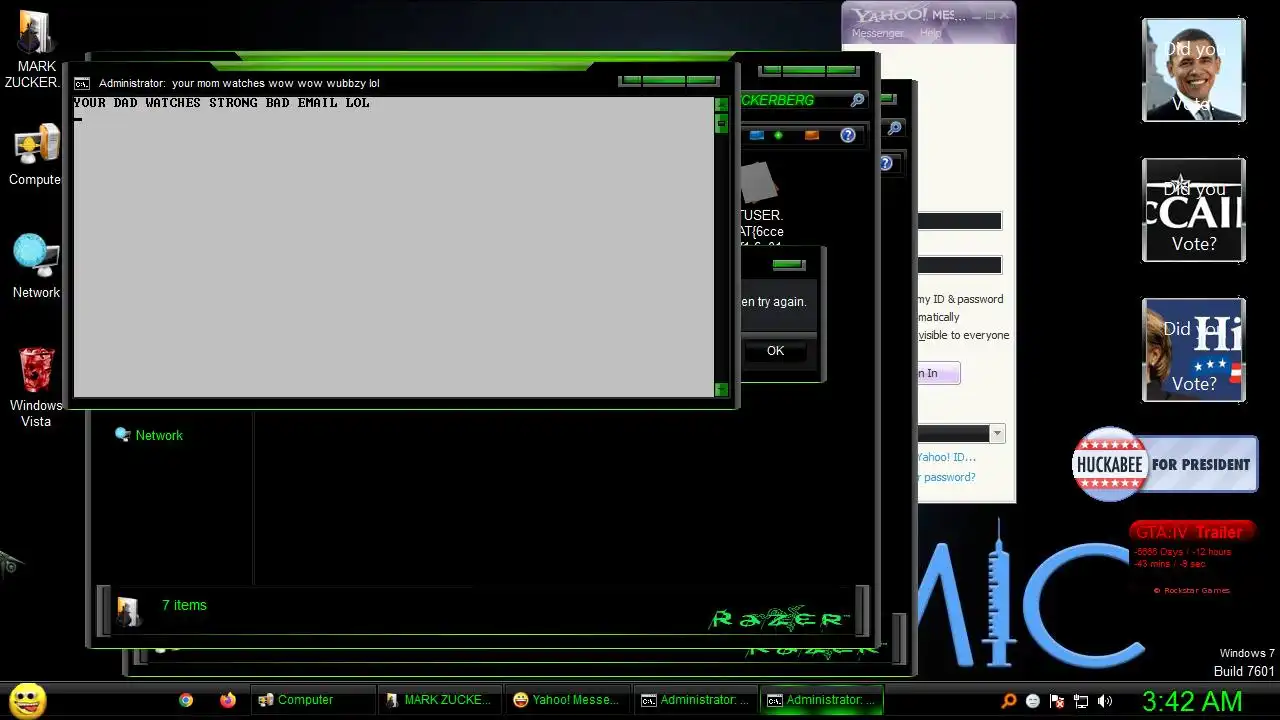Screen dimensions: 1280x720
Task: Open Explorer help question mark icon
Action: pyautogui.click(x=848, y=135)
